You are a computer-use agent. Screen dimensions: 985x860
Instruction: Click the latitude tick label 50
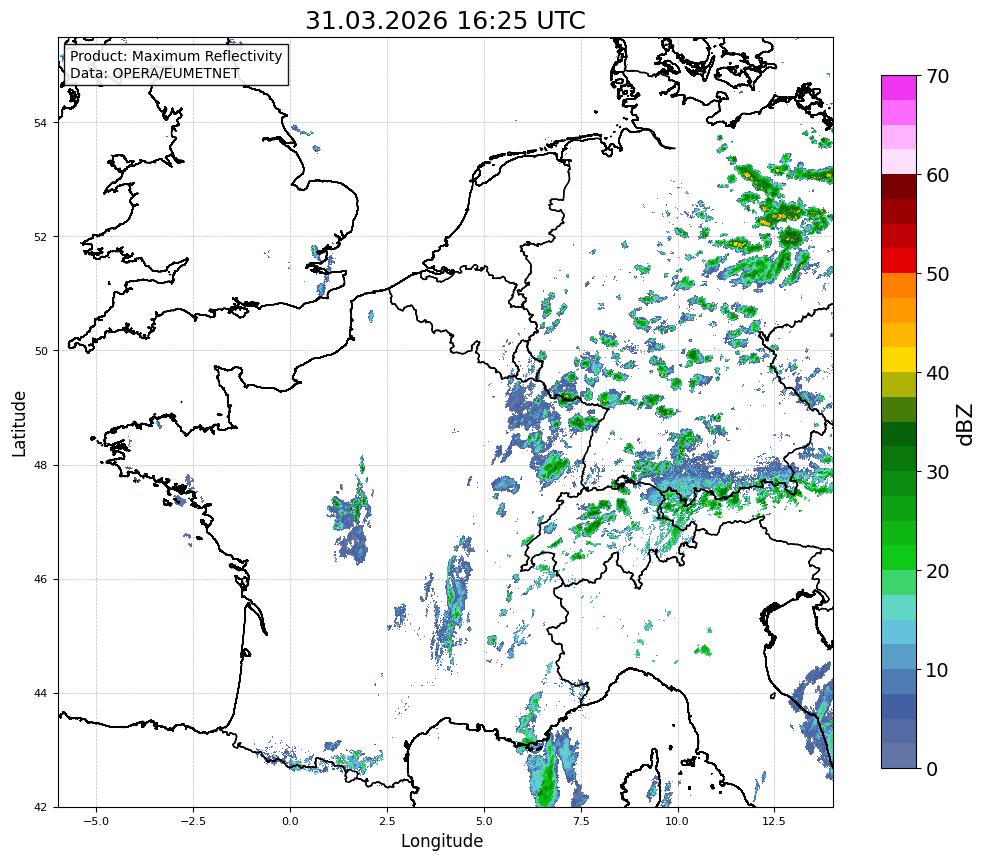(x=40, y=351)
